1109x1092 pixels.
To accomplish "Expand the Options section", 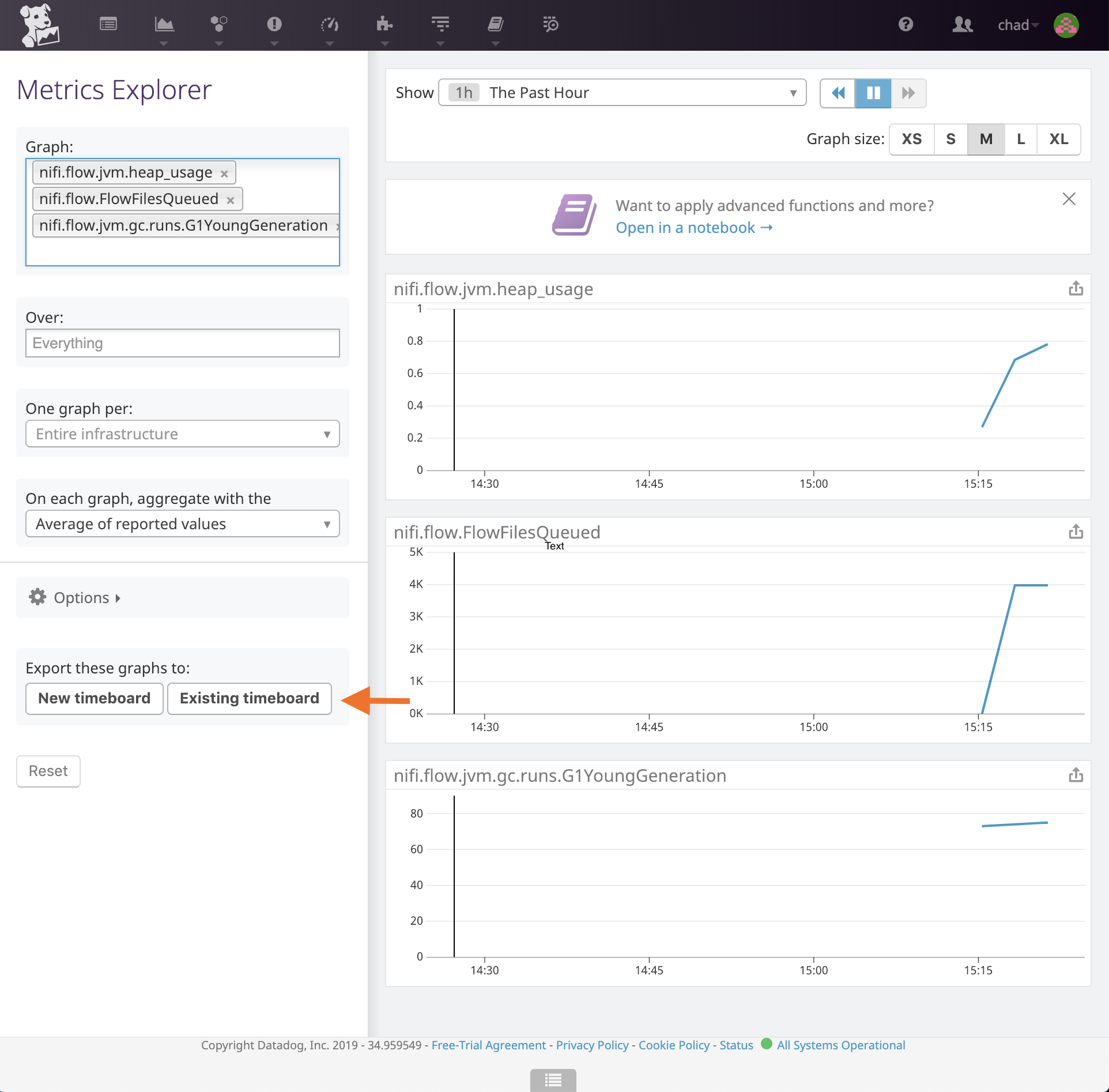I will tap(86, 598).
